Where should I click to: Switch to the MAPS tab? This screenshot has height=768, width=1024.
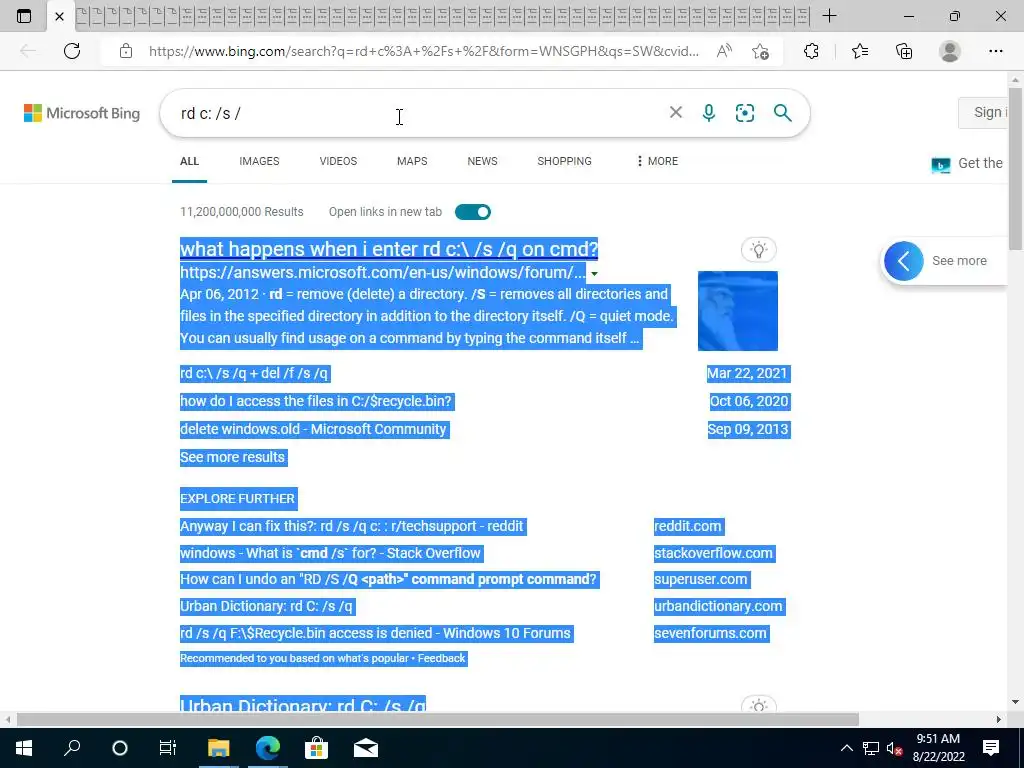pyautogui.click(x=412, y=161)
